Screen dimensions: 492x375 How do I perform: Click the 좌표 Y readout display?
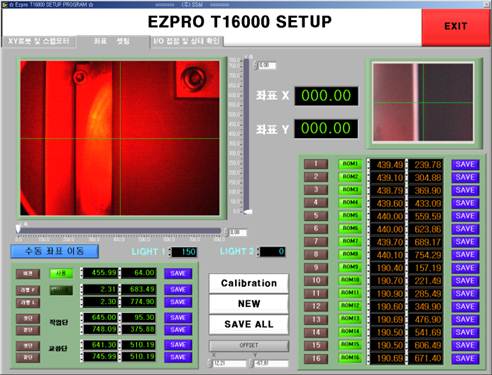(x=326, y=129)
